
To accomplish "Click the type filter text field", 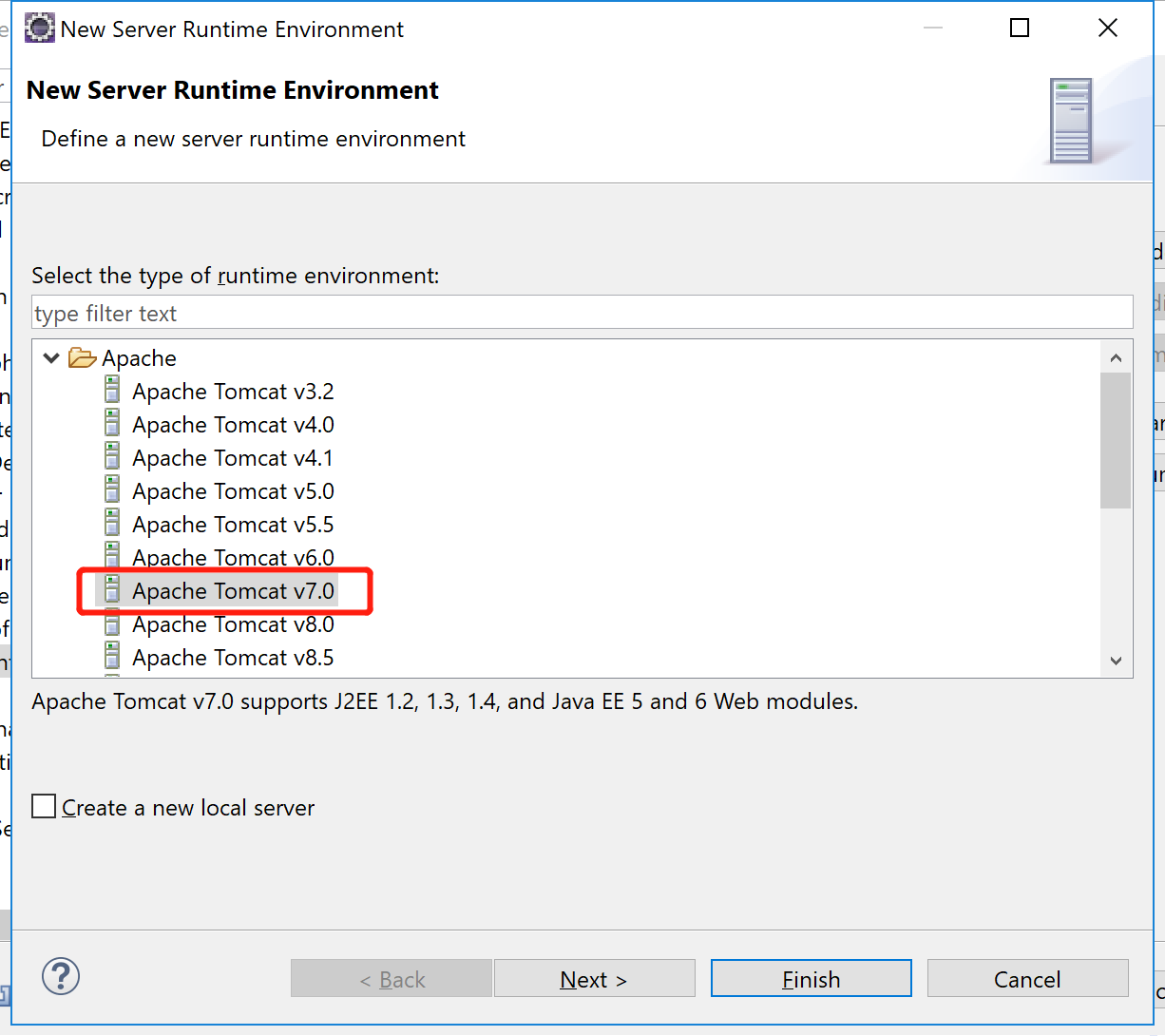I will 582,313.
